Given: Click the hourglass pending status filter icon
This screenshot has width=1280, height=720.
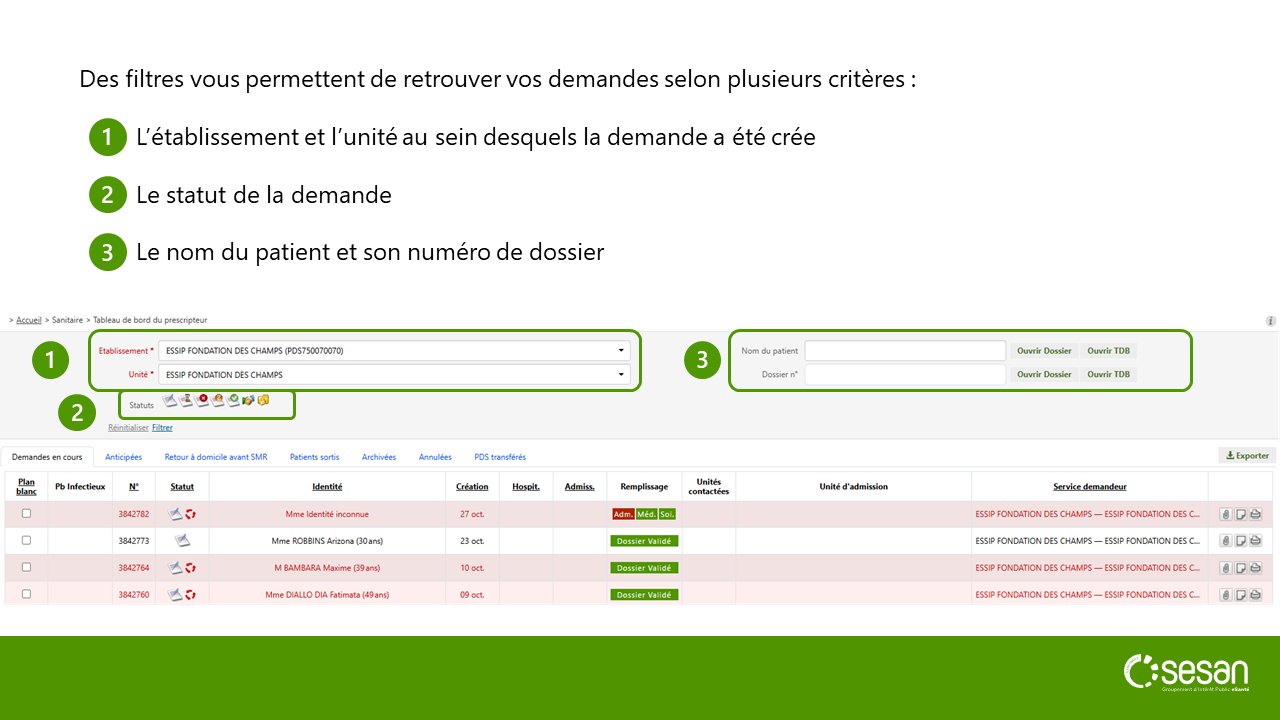Looking at the screenshot, I should coord(186,400).
